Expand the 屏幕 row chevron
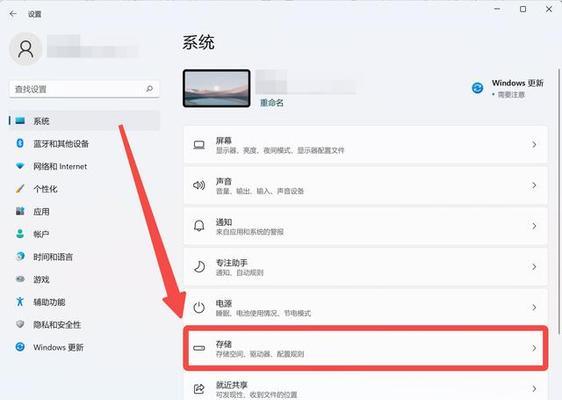Screen dimensions: 562x400 pos(534,145)
